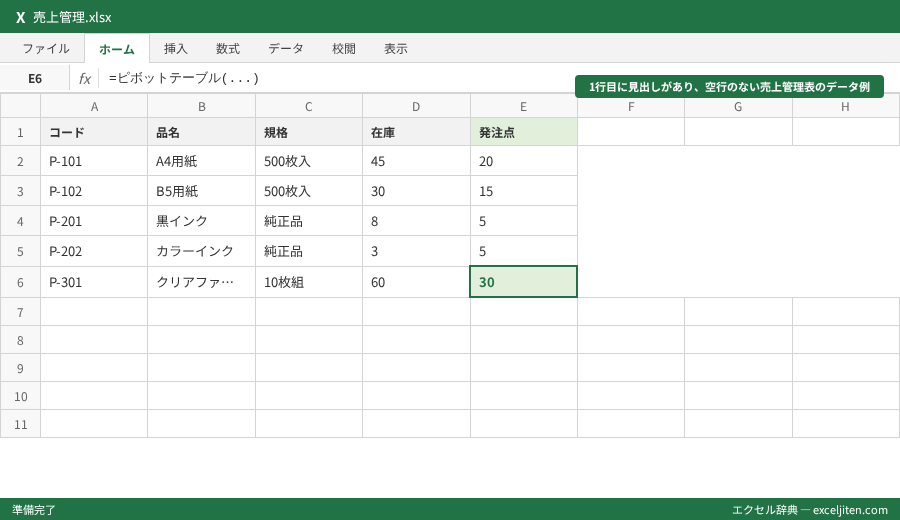The width and height of the screenshot is (900, 520).
Task: Click the Excel X logo icon
Action: point(20,17)
